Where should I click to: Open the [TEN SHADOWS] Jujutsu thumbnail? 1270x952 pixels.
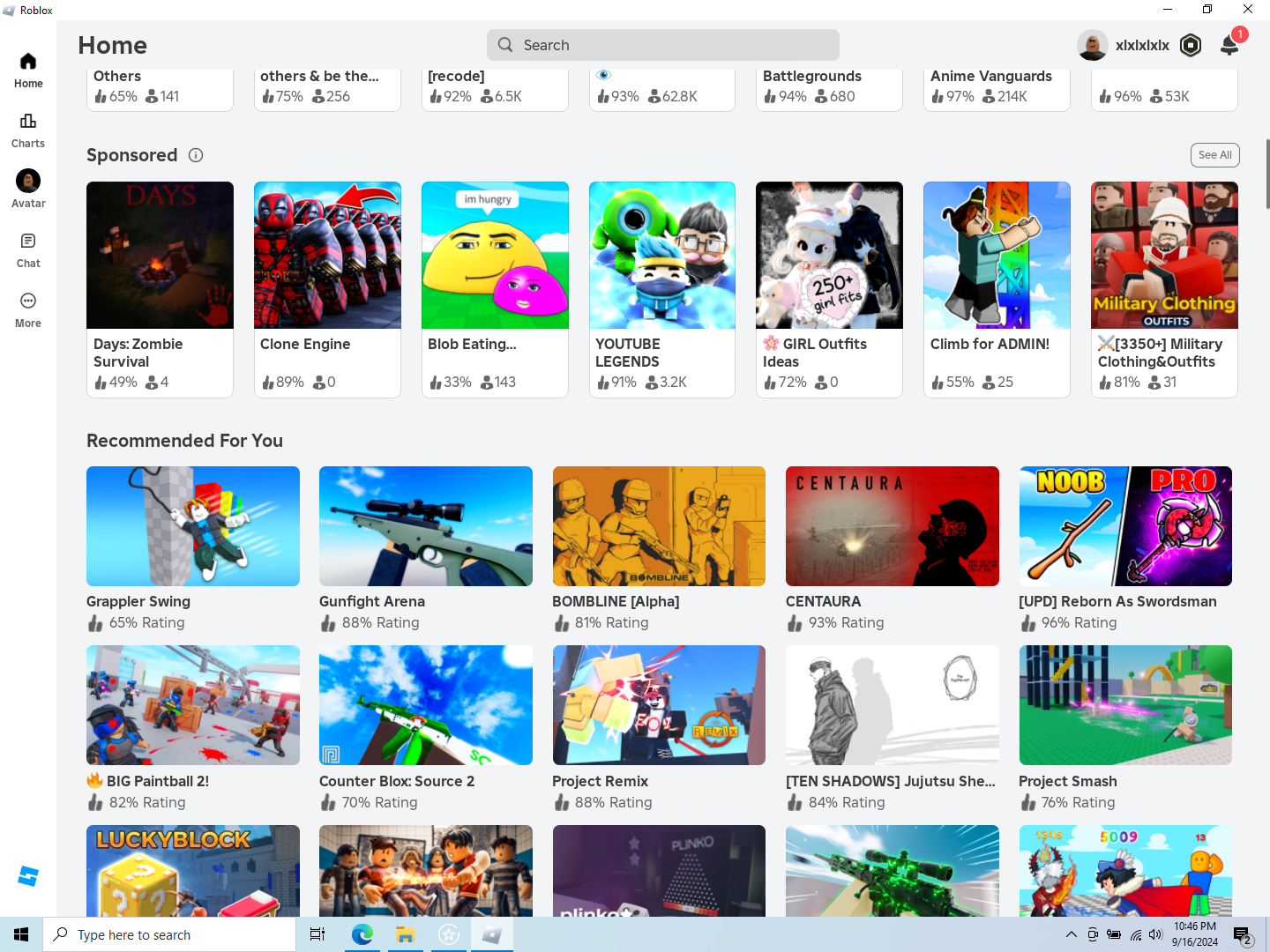pyautogui.click(x=893, y=705)
